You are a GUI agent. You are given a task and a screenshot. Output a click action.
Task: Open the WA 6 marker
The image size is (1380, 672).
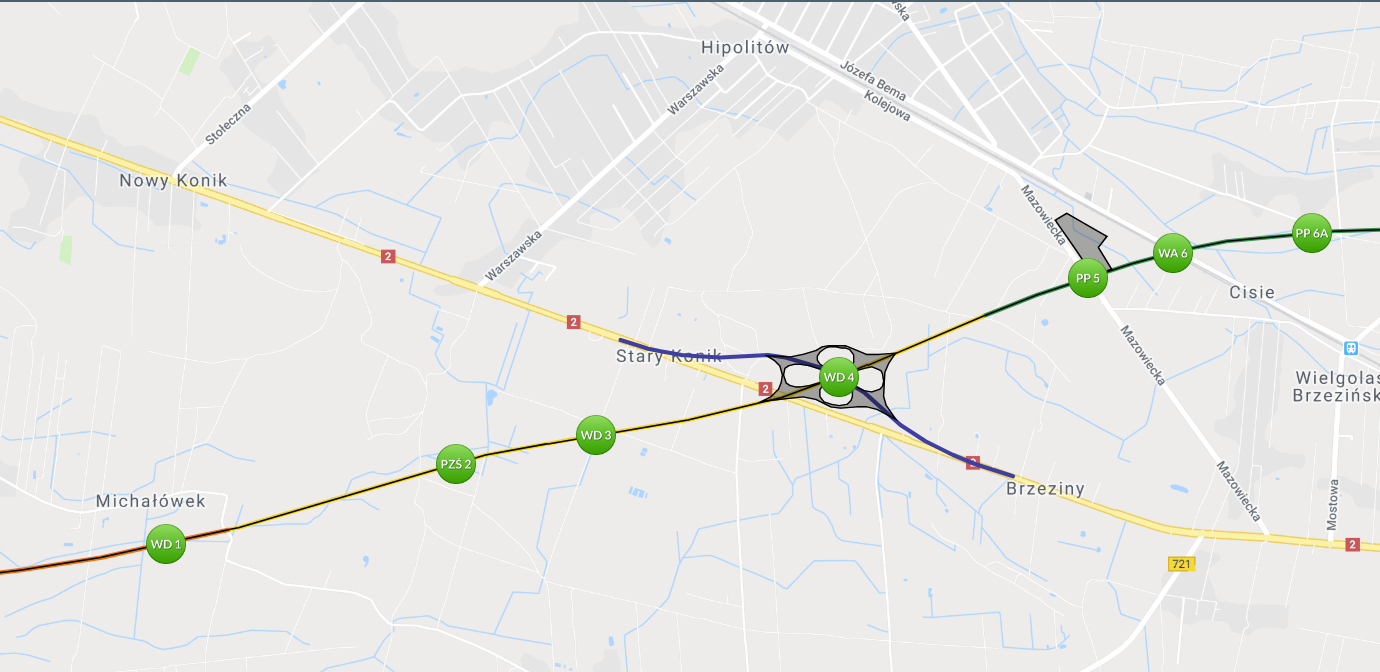(1172, 254)
